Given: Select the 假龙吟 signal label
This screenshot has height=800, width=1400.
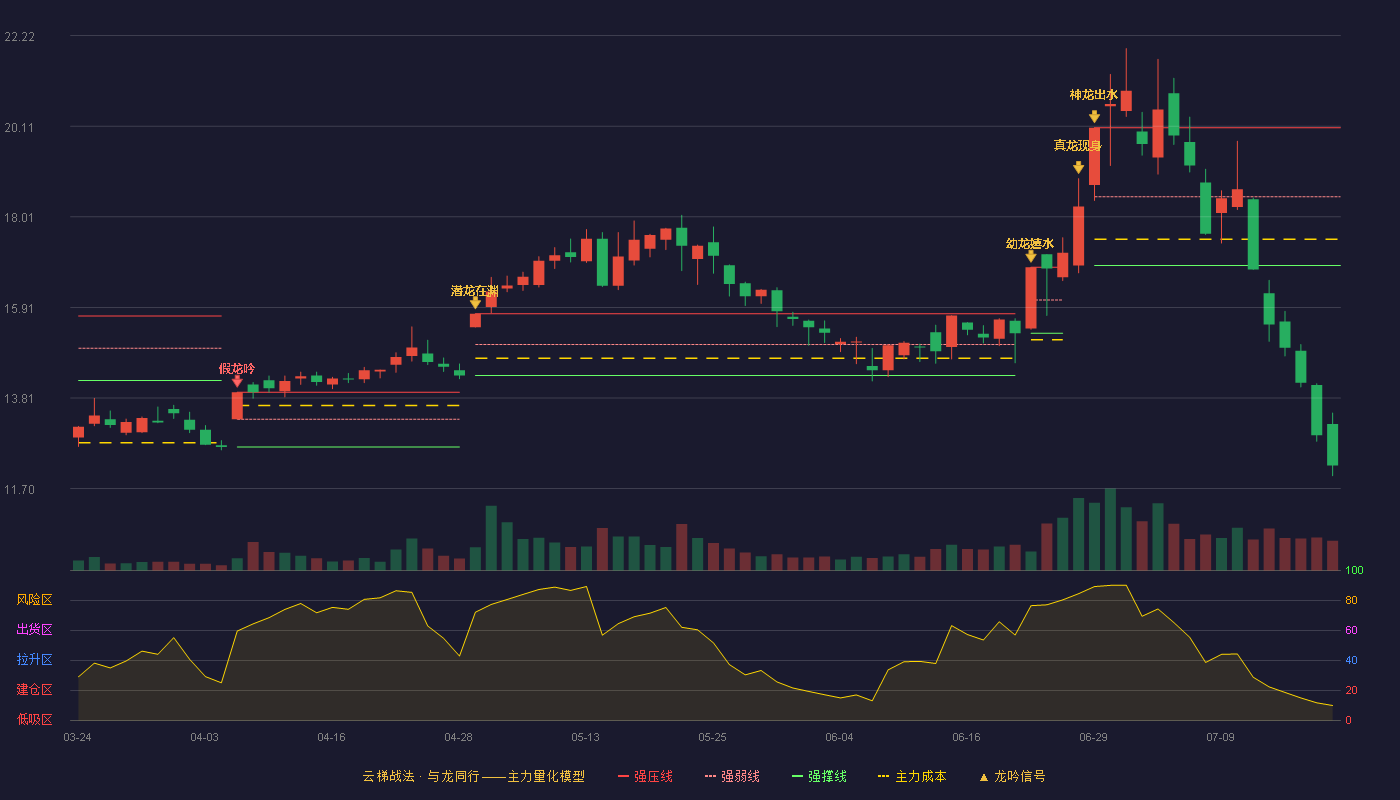Looking at the screenshot, I should pos(237,368).
